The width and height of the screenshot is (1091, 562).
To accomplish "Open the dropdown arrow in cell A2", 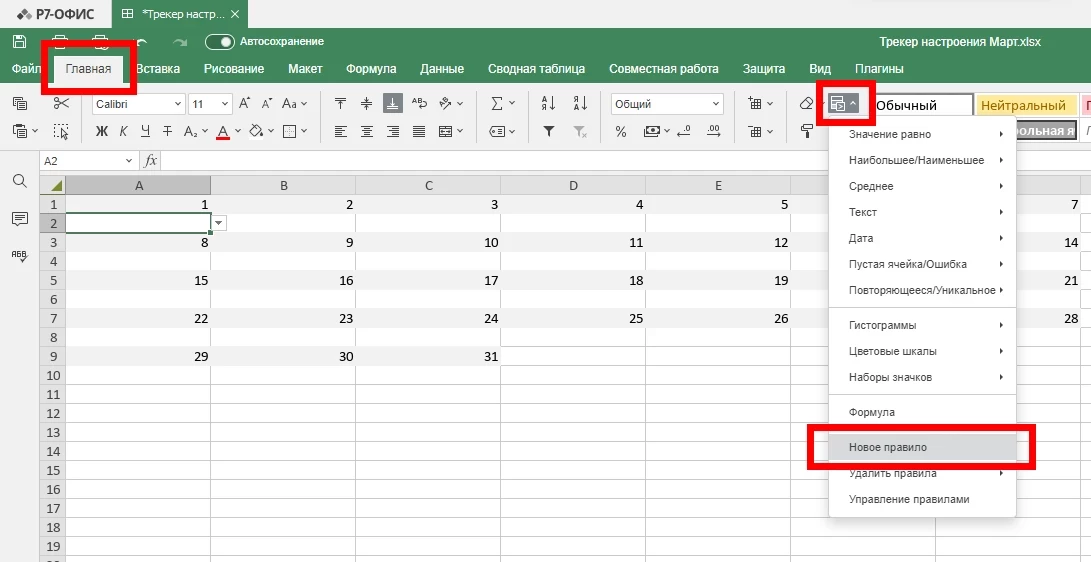I will pos(218,223).
